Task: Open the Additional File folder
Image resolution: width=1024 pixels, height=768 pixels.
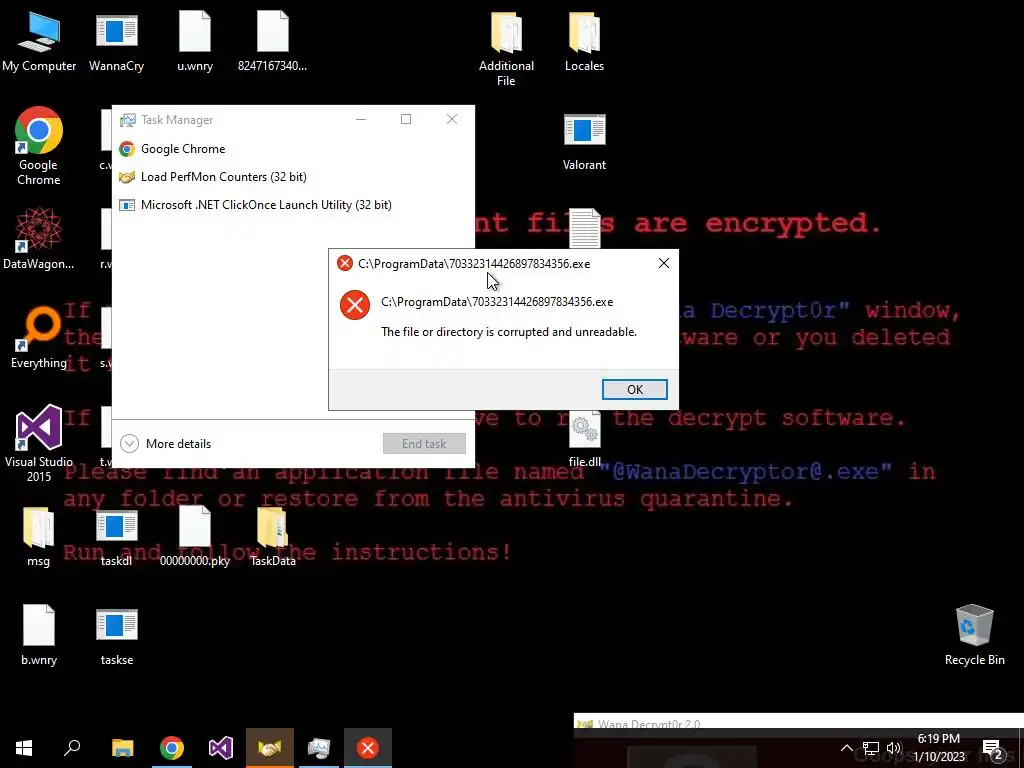Action: (506, 48)
